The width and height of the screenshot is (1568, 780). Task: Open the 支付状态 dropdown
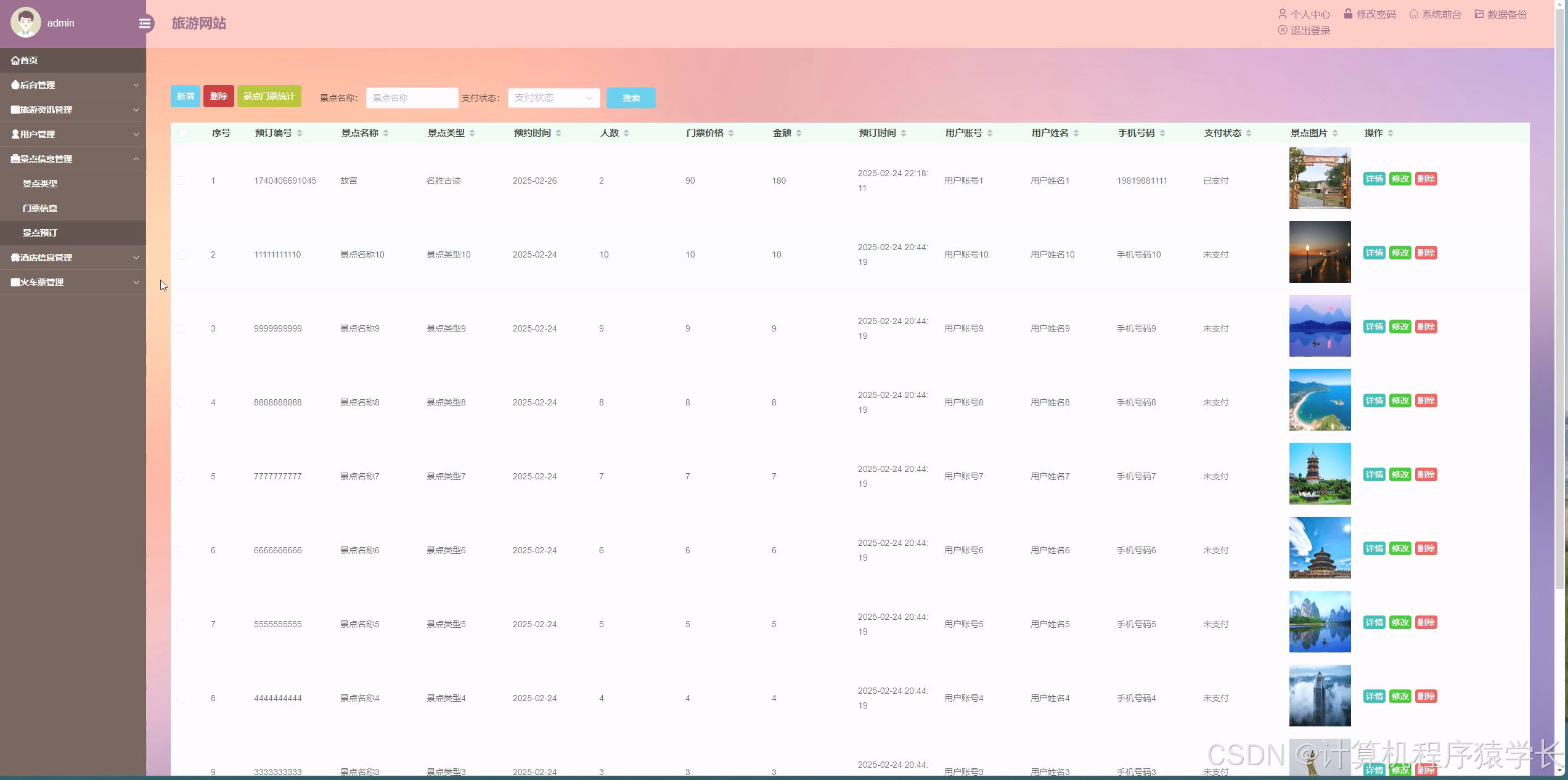pos(553,98)
